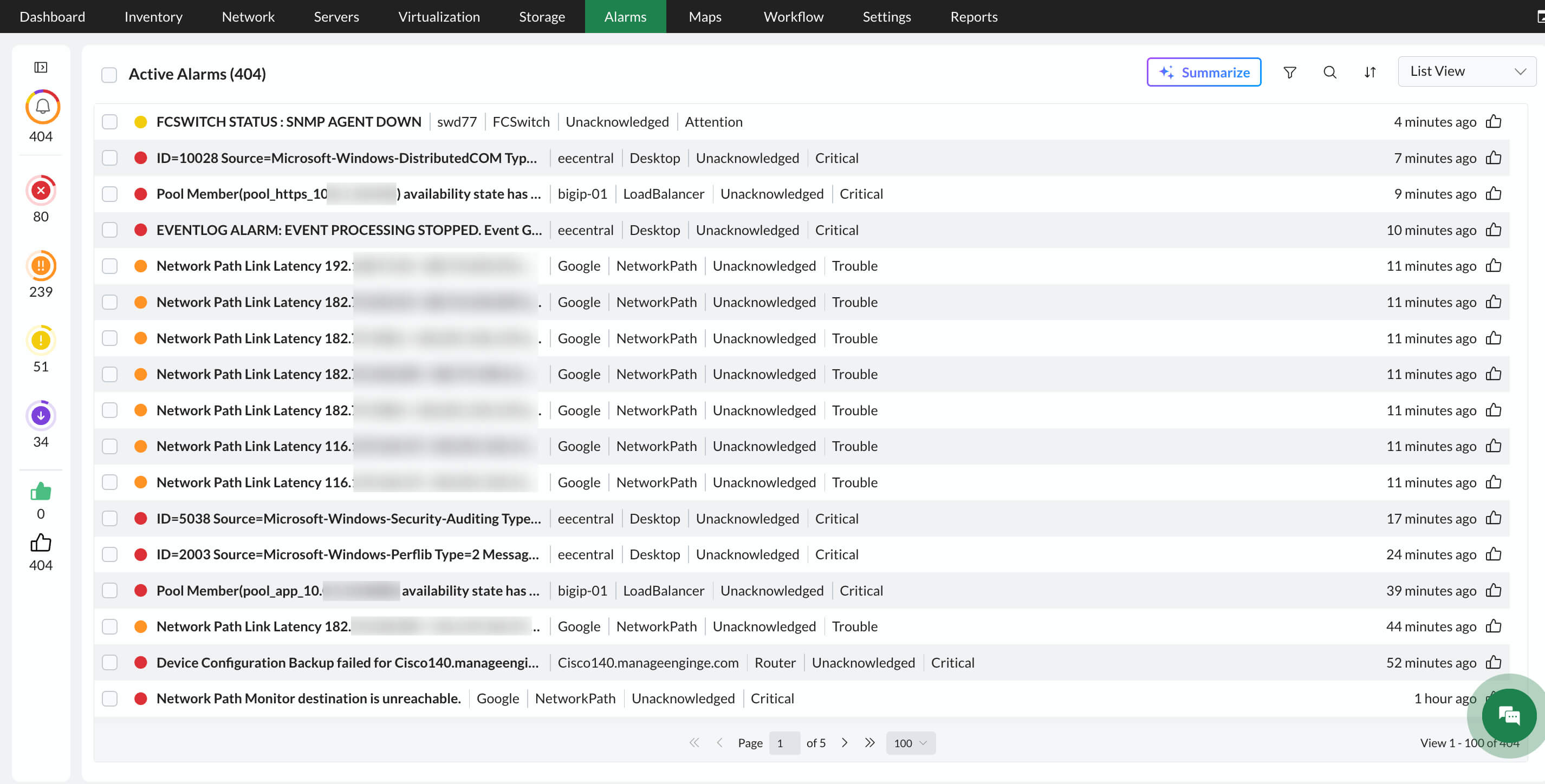This screenshot has width=1545, height=784.
Task: Go to previous page arrow
Action: point(720,743)
